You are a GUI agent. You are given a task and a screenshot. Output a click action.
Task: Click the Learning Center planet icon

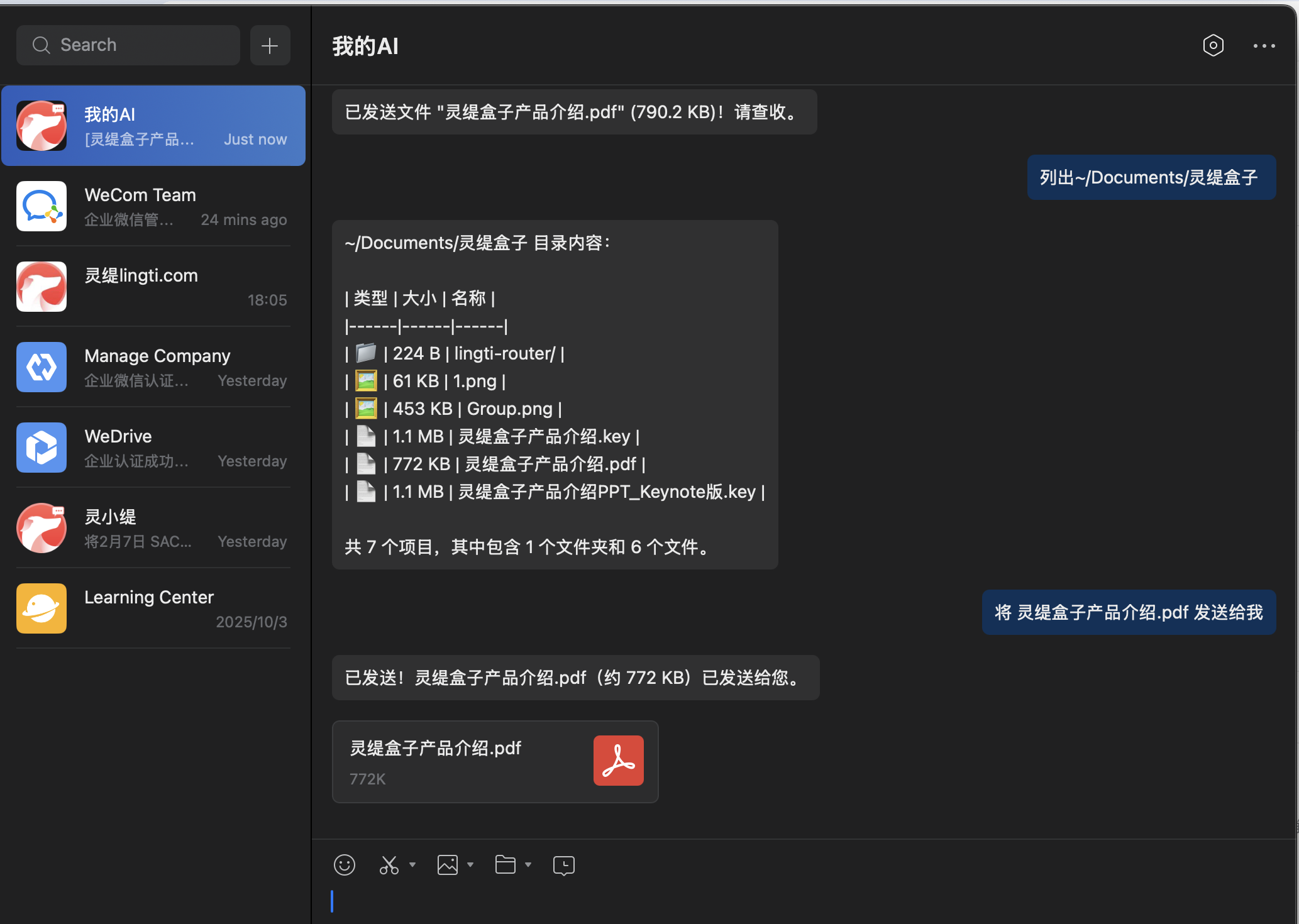click(41, 608)
